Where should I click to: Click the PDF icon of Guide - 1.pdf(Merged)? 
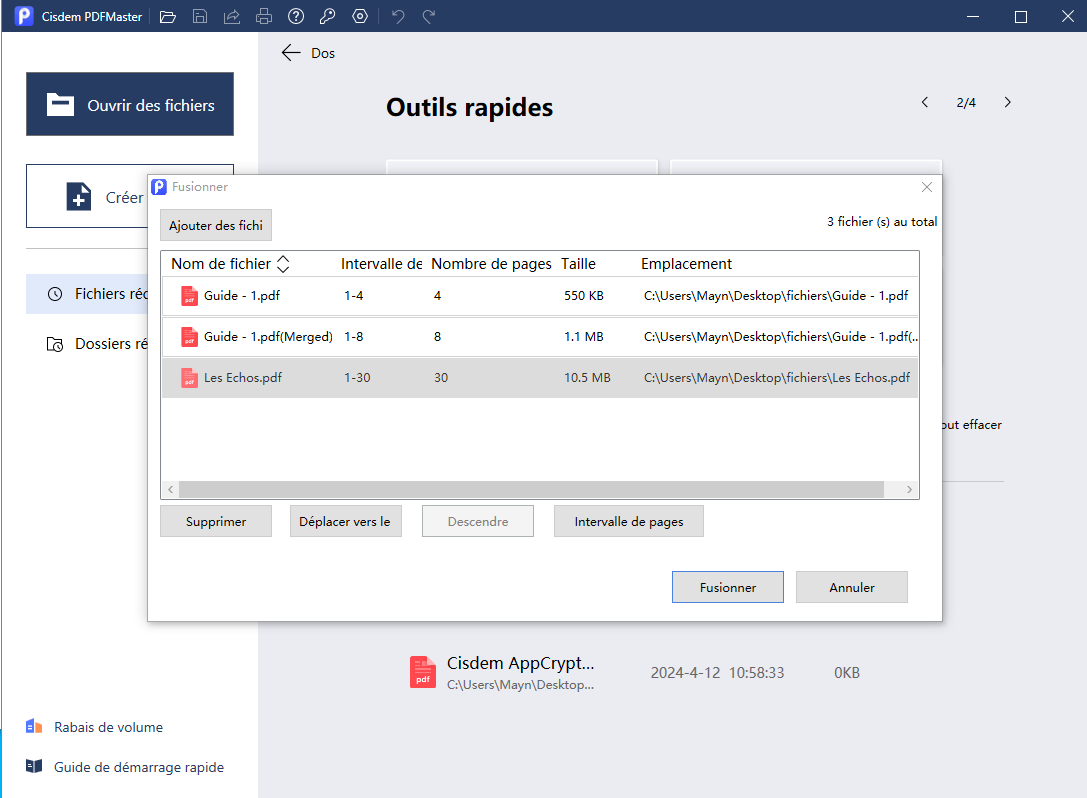pos(189,337)
